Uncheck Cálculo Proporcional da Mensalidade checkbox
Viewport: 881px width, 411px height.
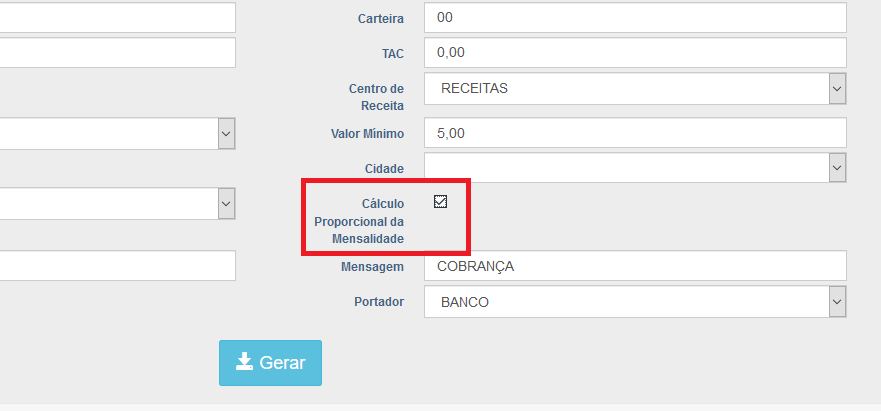pyautogui.click(x=440, y=201)
